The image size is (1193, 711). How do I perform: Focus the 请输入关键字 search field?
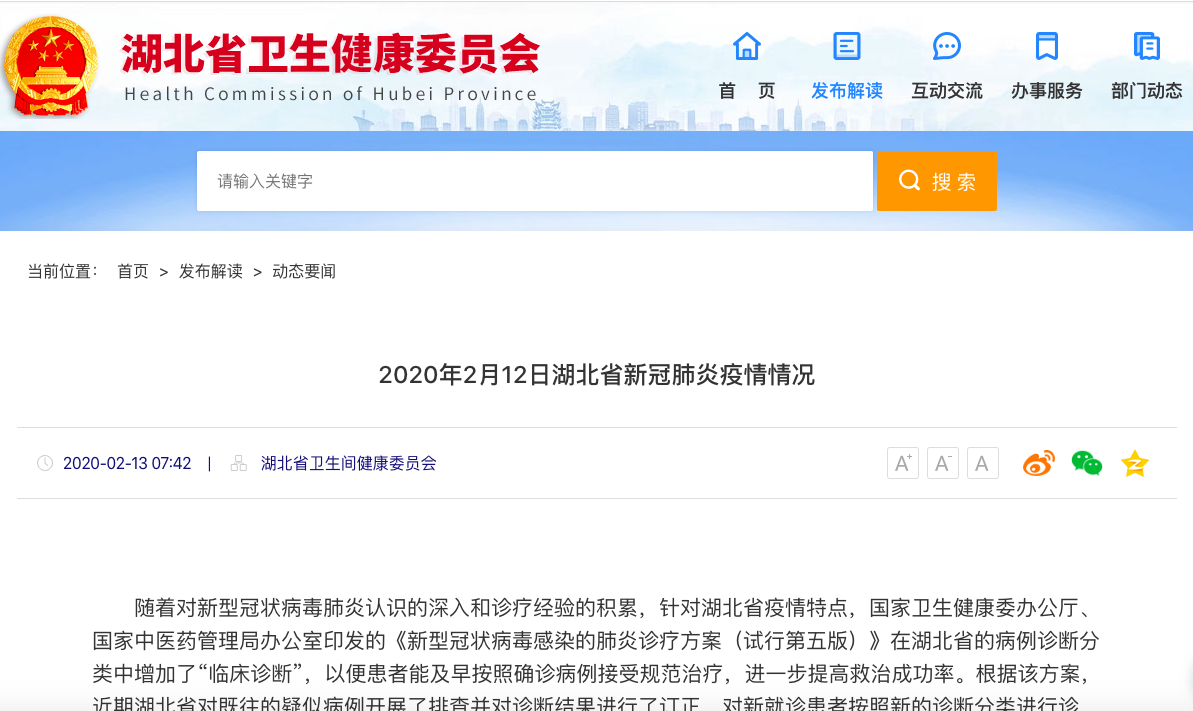[x=534, y=181]
